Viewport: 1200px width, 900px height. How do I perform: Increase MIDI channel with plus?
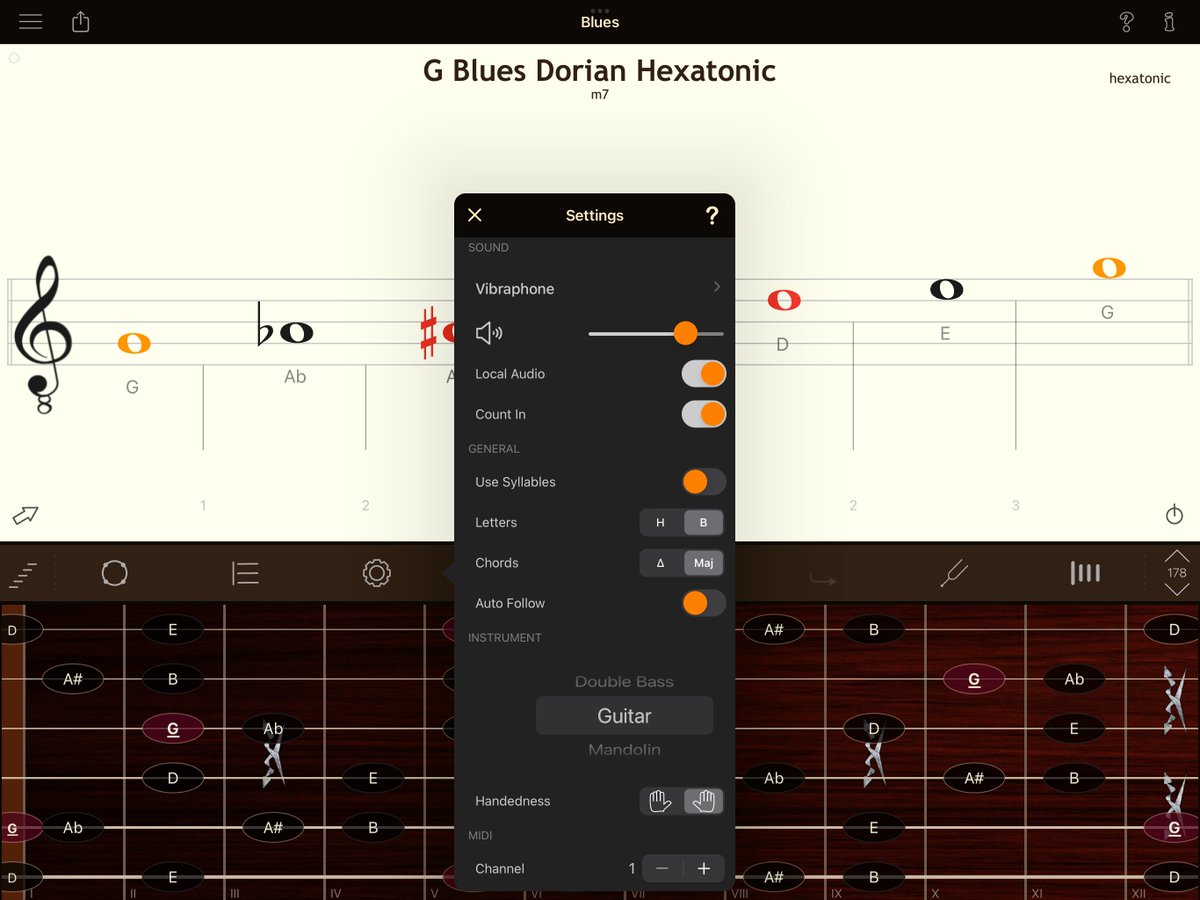[x=704, y=869]
